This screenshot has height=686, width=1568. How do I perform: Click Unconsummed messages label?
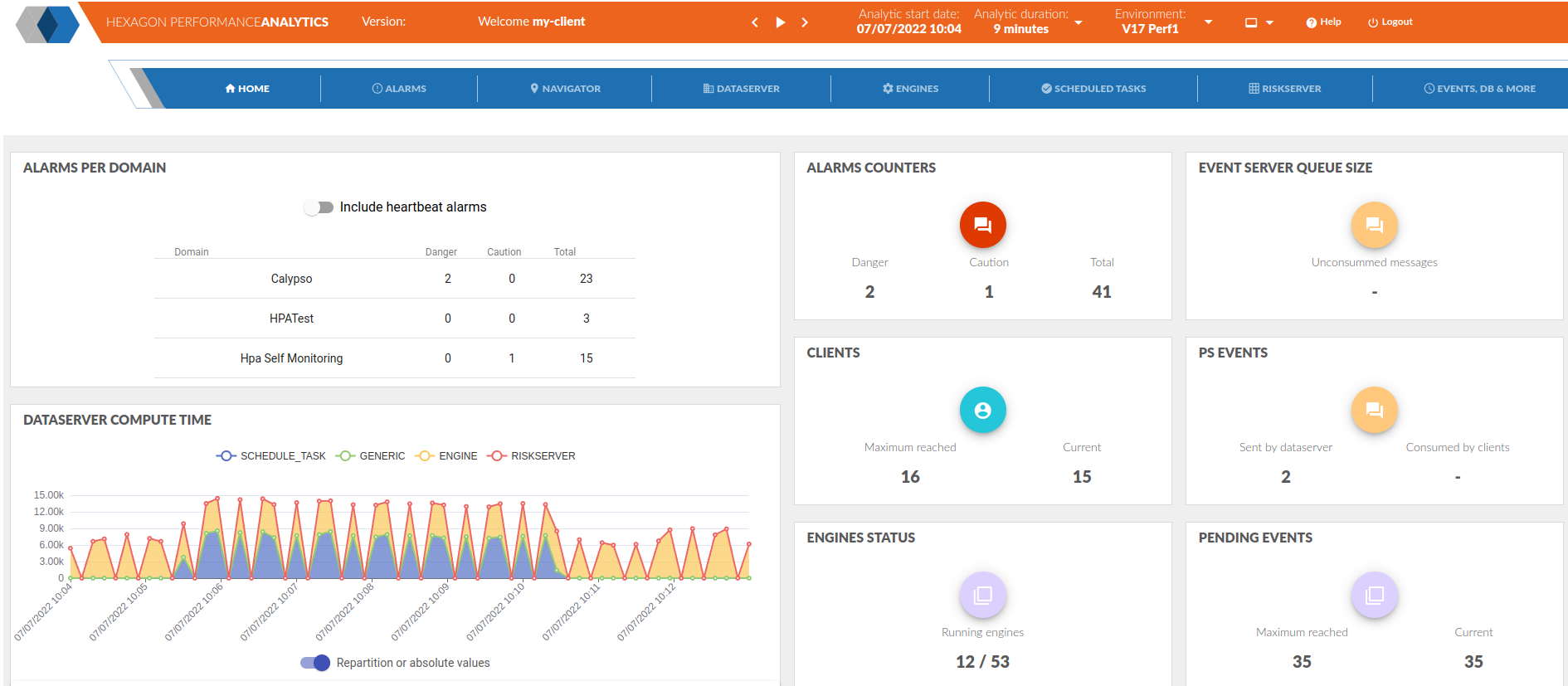[1374, 262]
